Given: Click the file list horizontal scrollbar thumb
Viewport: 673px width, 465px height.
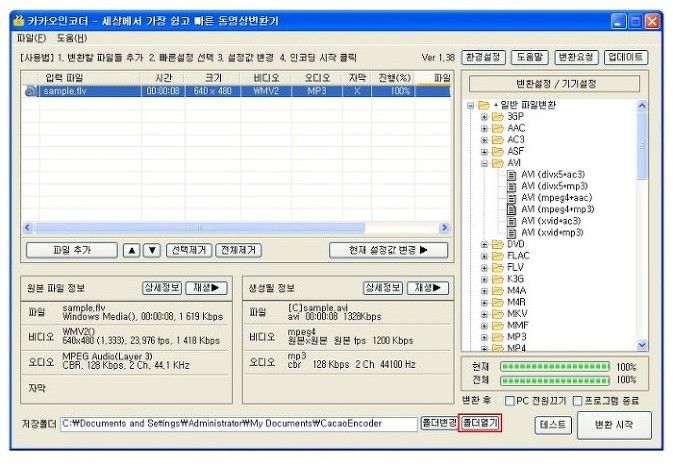Looking at the screenshot, I should 200,228.
